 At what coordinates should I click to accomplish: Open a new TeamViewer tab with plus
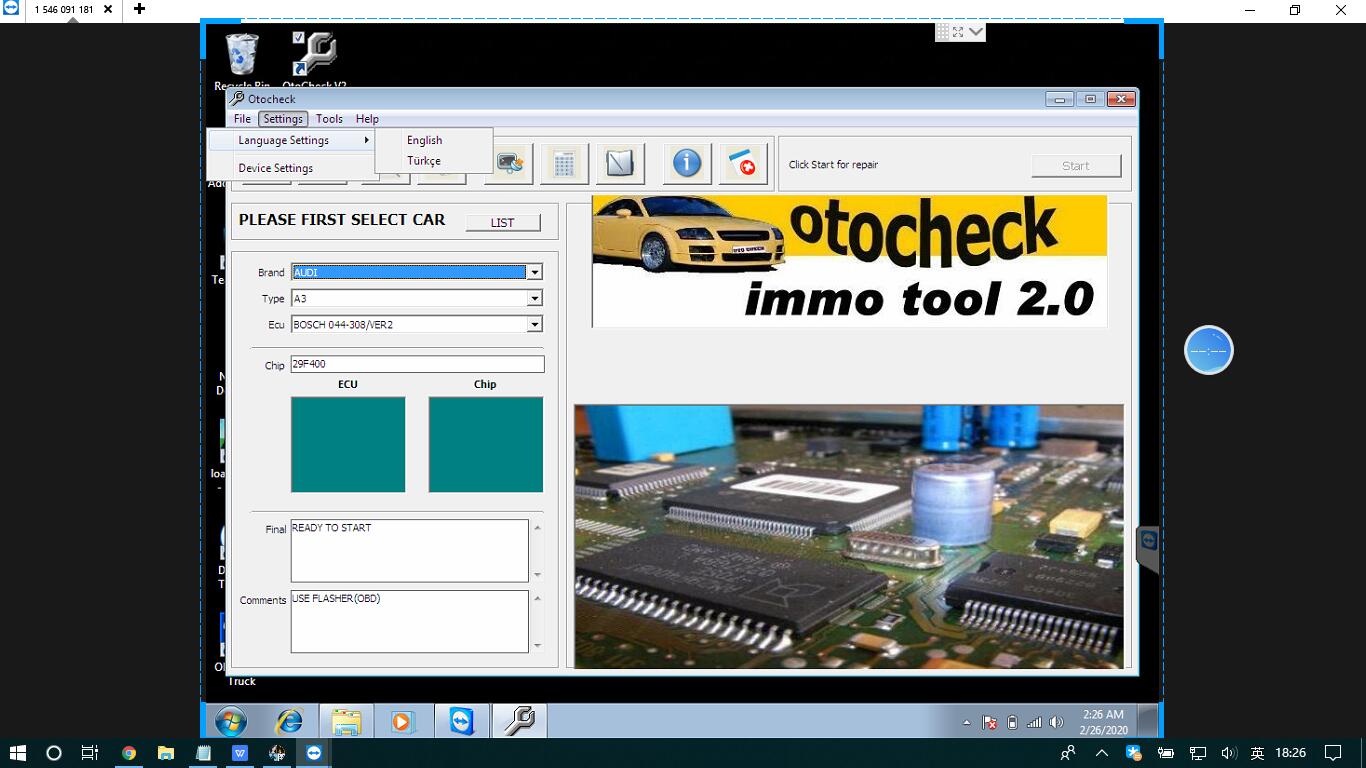click(139, 9)
